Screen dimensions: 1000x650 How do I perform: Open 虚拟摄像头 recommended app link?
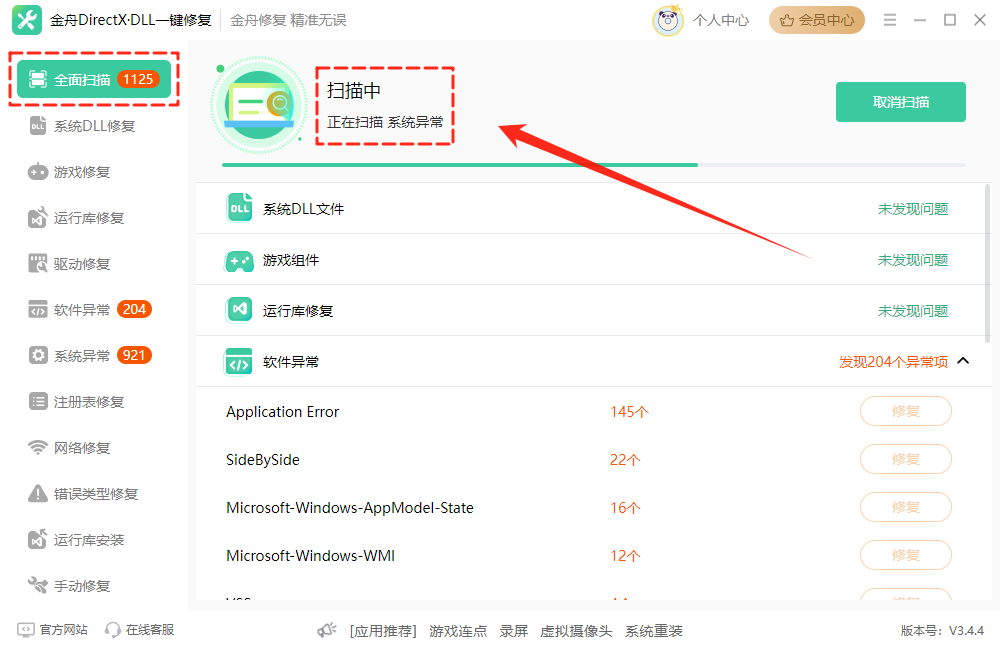click(576, 631)
